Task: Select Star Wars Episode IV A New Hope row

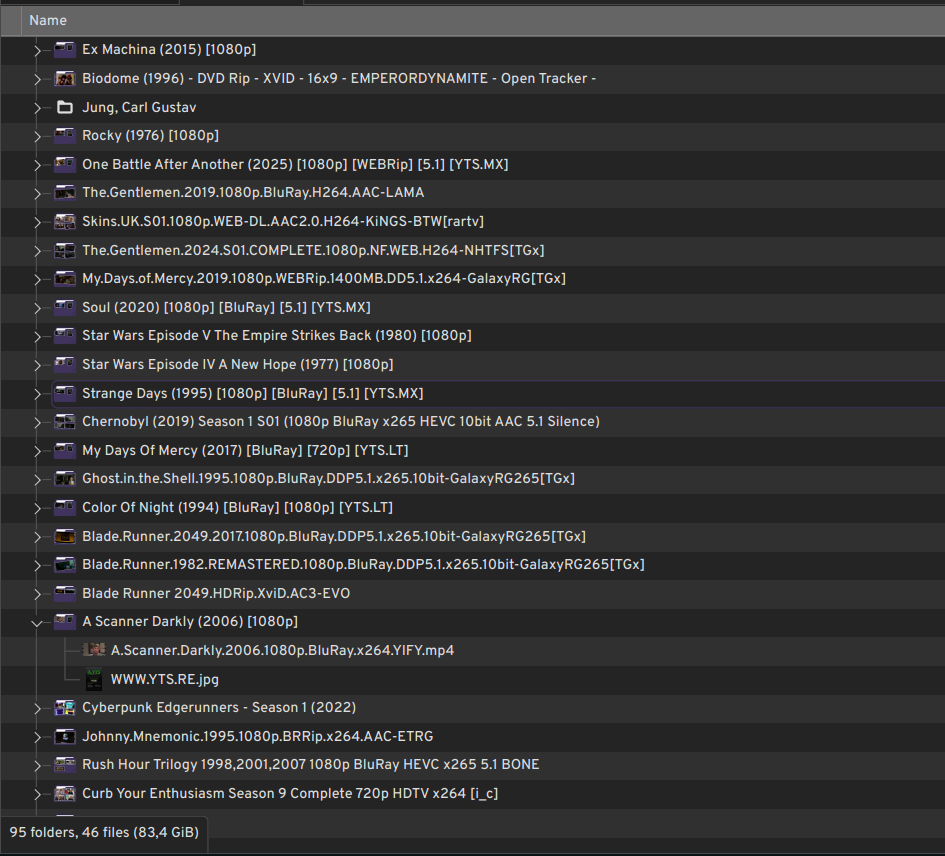Action: pyautogui.click(x=237, y=365)
